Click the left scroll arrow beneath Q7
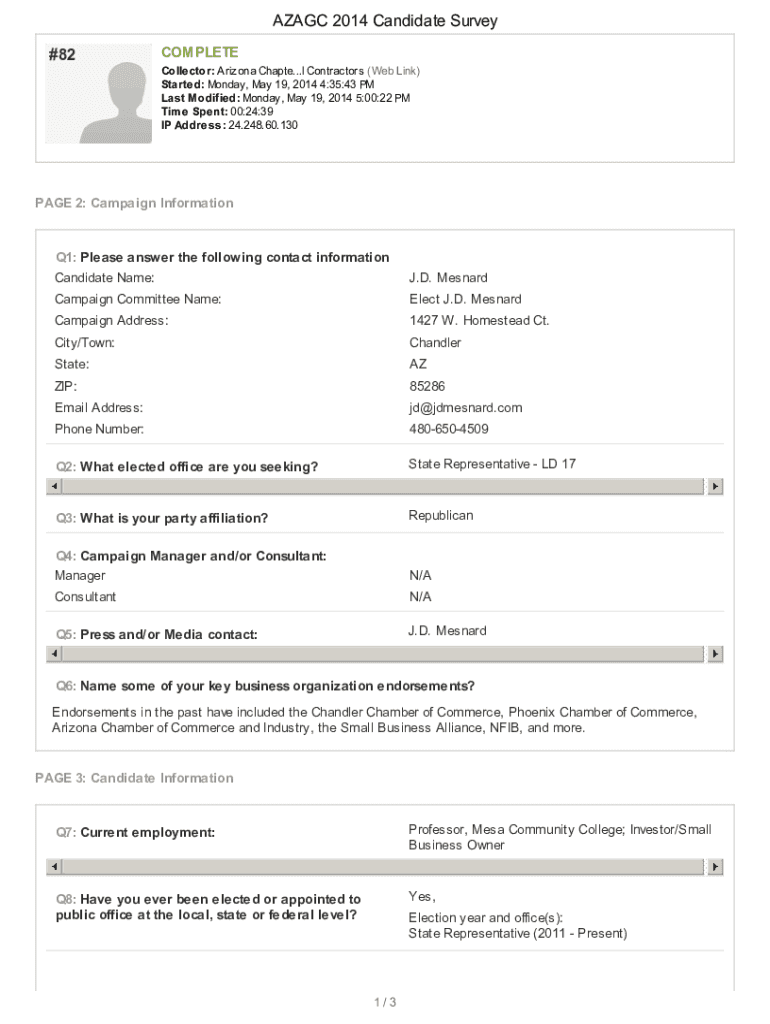The height and width of the screenshot is (1024, 770). 55,867
